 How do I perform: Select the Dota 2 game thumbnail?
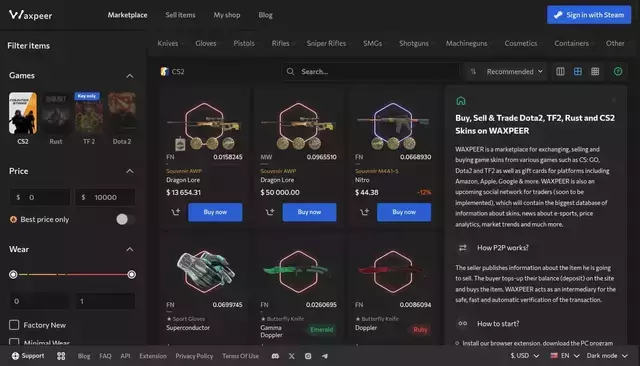(122, 113)
